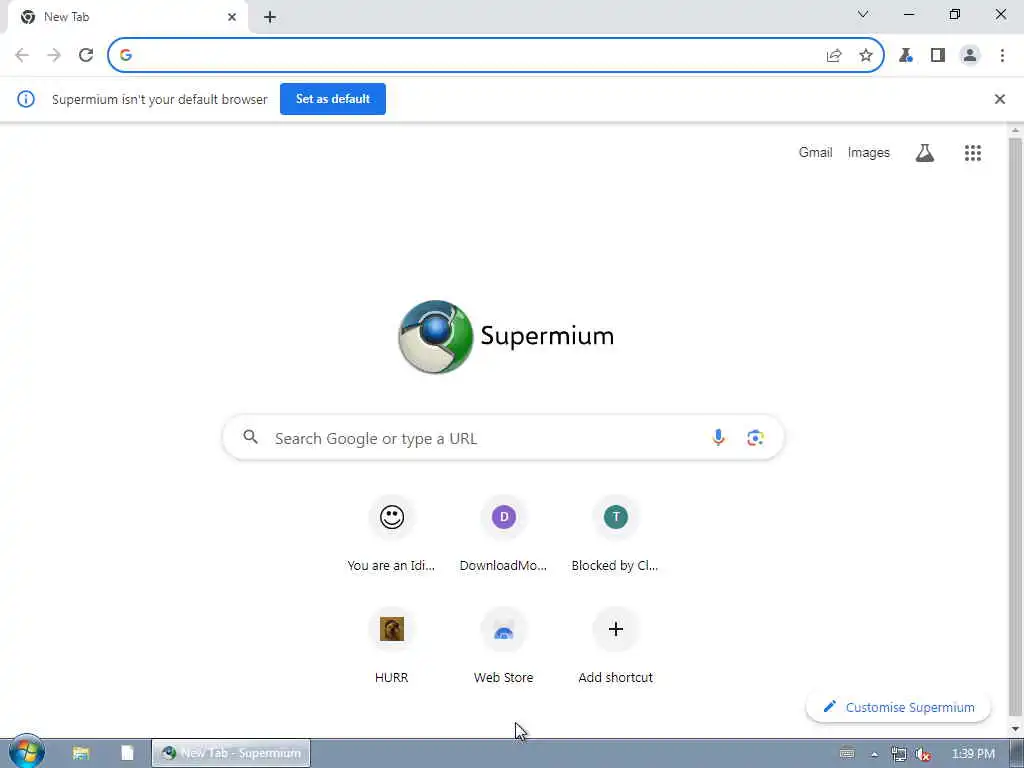Click the back navigation arrow
1024x768 pixels.
pos(22,56)
